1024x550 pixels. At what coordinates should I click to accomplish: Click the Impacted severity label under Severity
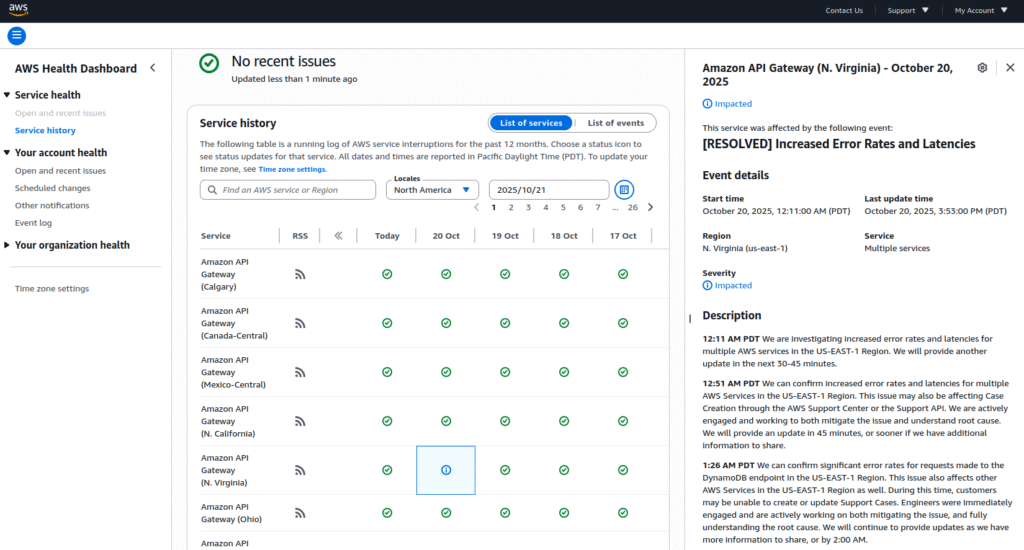tap(727, 285)
